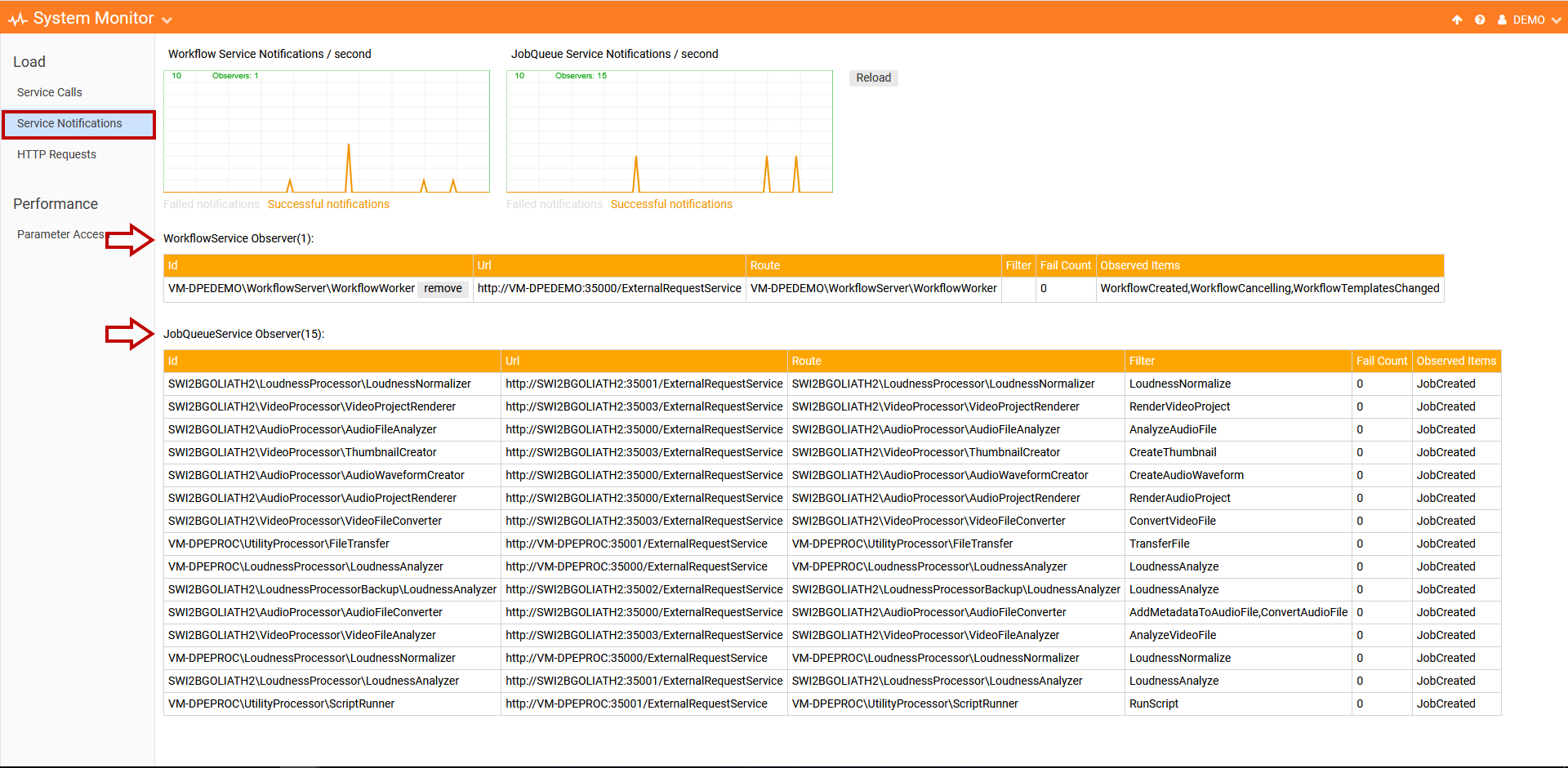Click the JobQueue Service Notifications chart
The width and height of the screenshot is (1568, 768).
click(x=670, y=131)
